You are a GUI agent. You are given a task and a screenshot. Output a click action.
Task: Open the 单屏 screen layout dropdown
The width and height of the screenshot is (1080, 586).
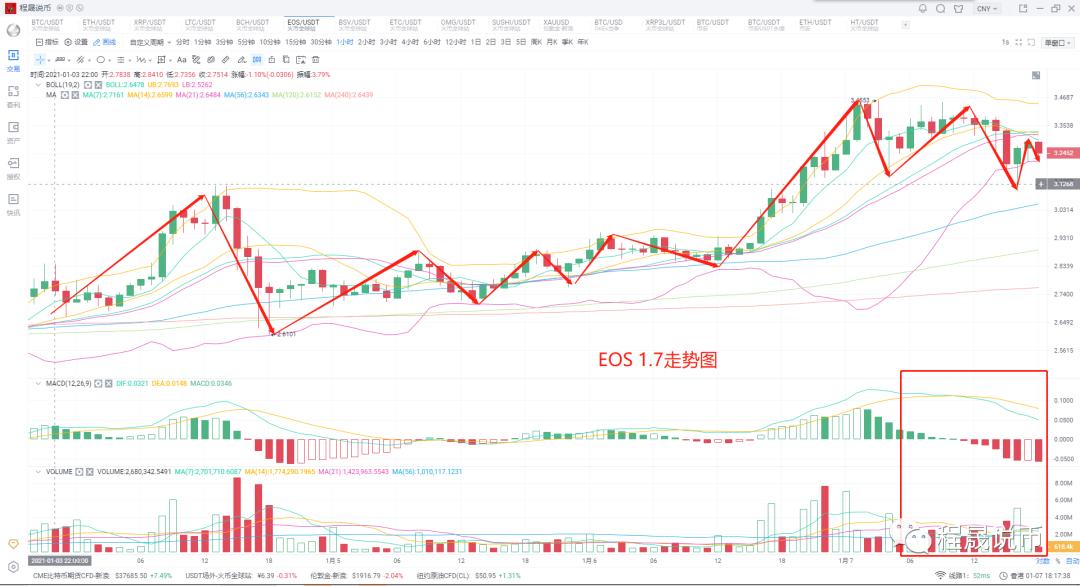(1057, 42)
